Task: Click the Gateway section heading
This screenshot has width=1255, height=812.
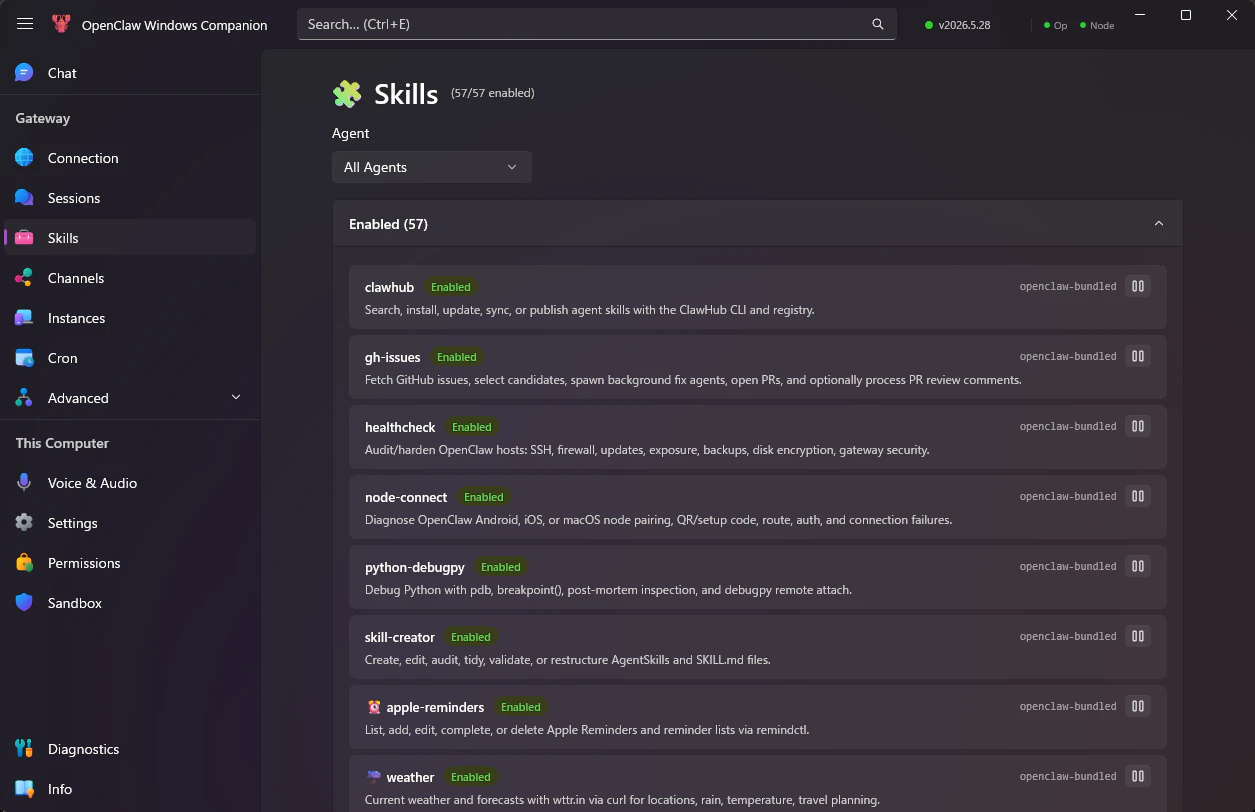Action: 43,118
